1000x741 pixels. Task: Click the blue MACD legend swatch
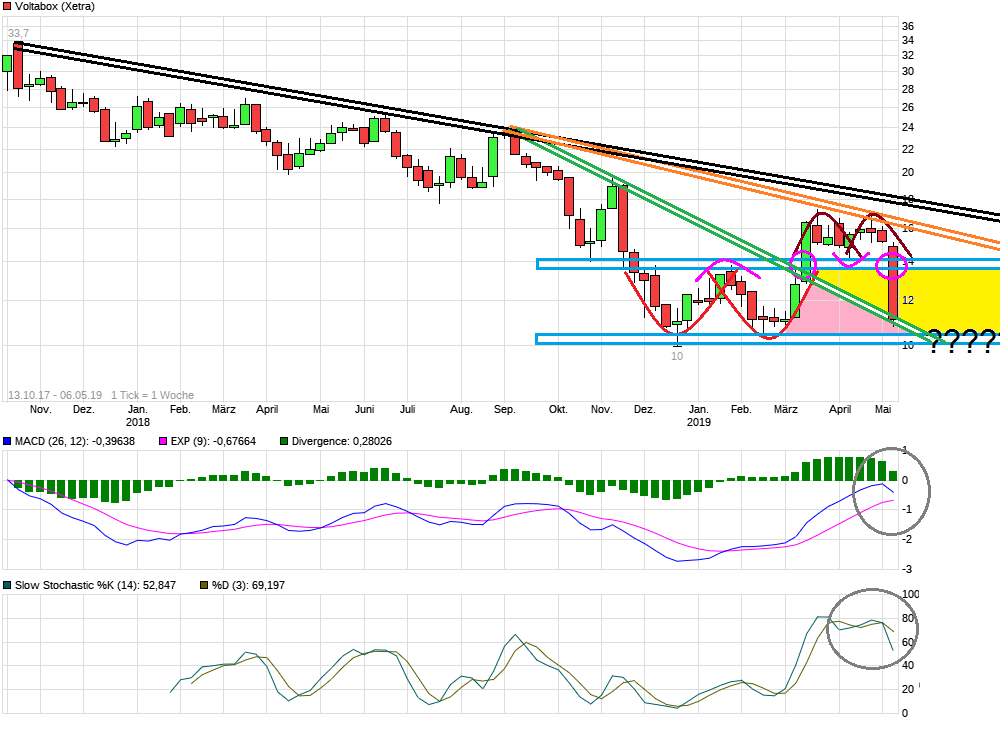tap(7, 441)
